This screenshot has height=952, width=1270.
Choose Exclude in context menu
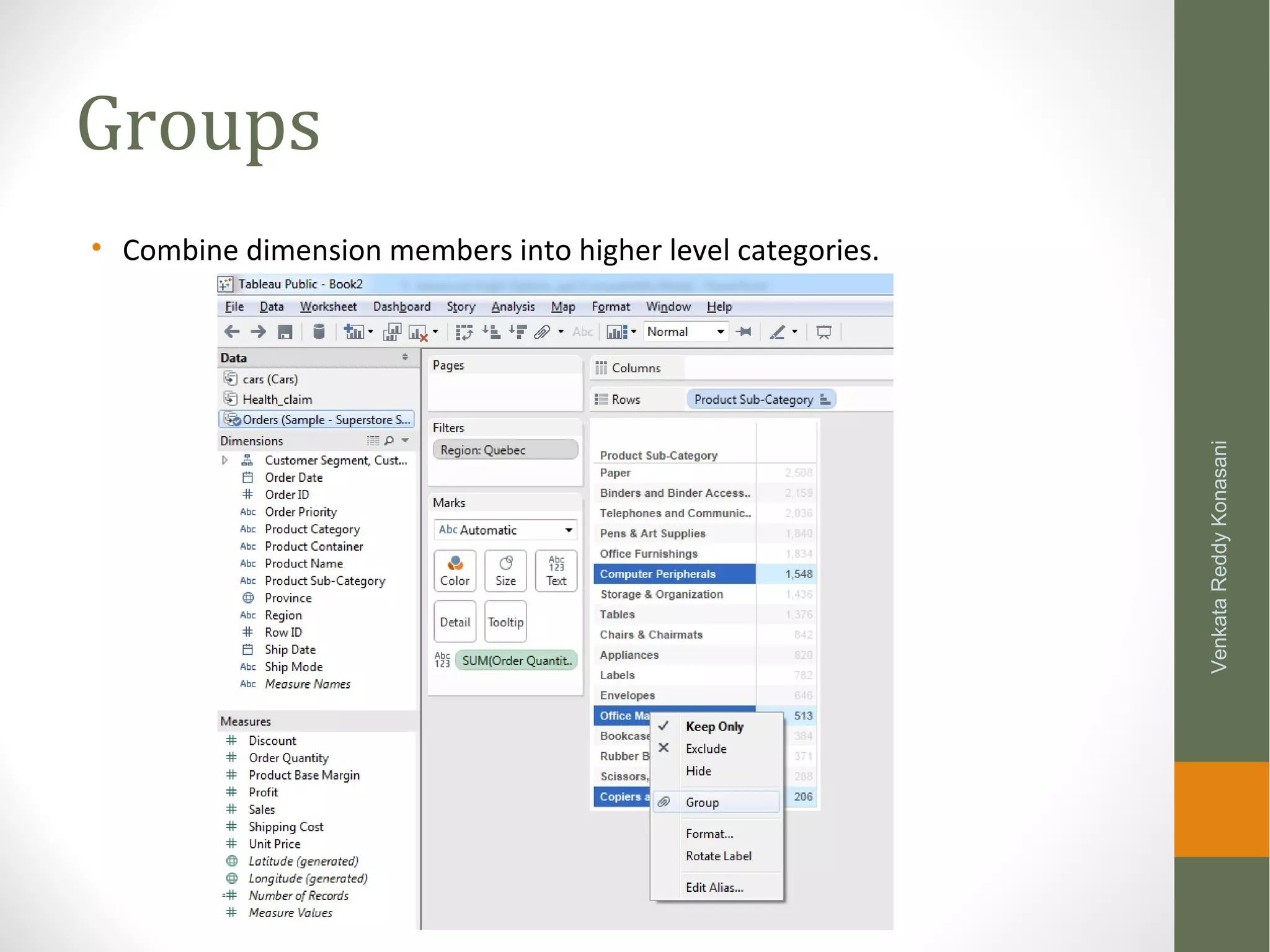pos(717,749)
